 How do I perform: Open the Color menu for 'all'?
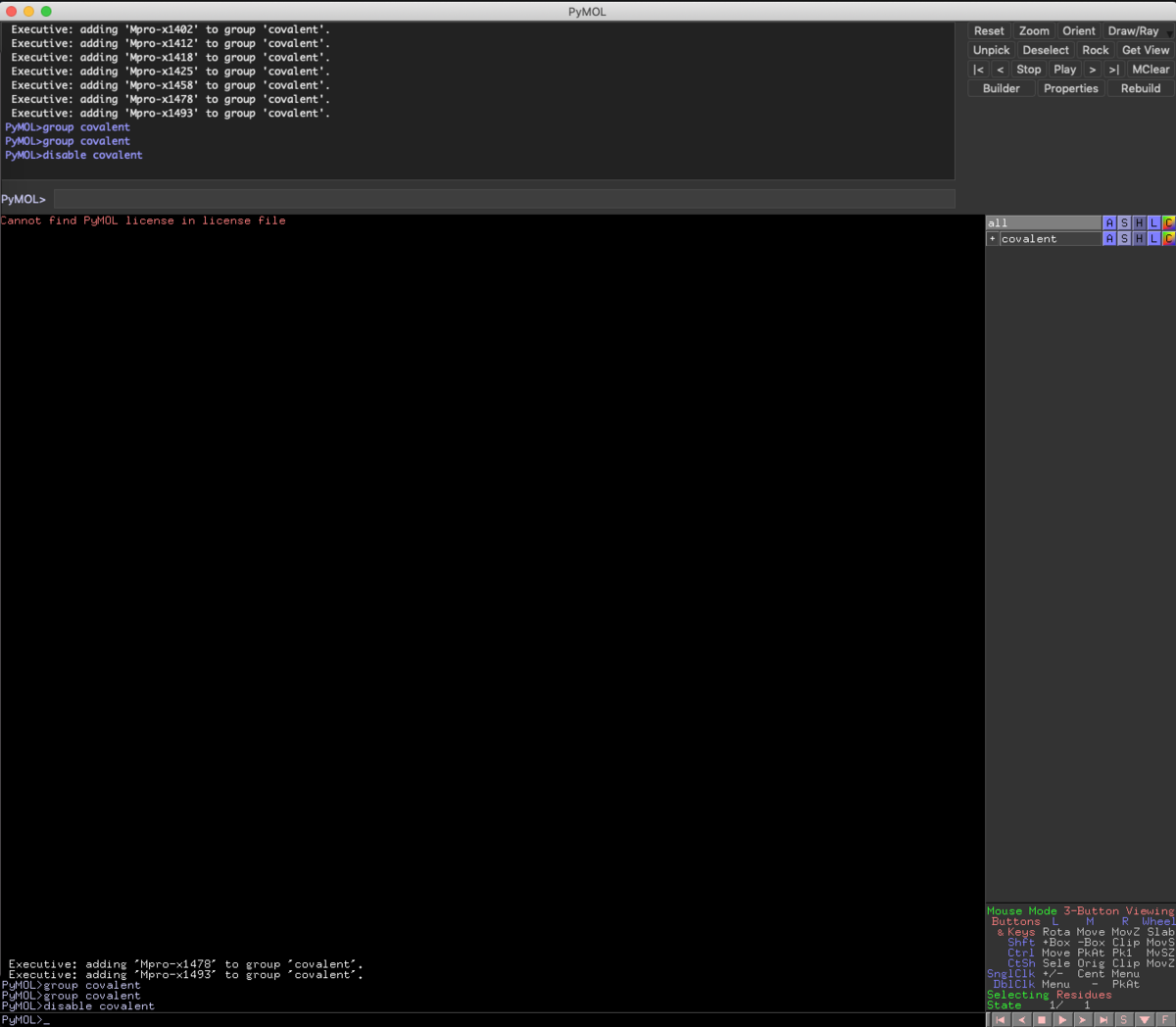click(x=1168, y=223)
